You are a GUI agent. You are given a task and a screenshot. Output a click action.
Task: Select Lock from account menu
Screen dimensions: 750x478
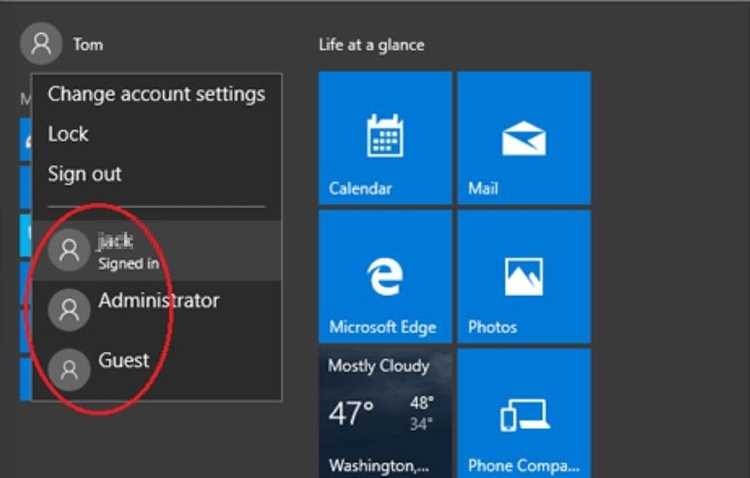pyautogui.click(x=68, y=134)
